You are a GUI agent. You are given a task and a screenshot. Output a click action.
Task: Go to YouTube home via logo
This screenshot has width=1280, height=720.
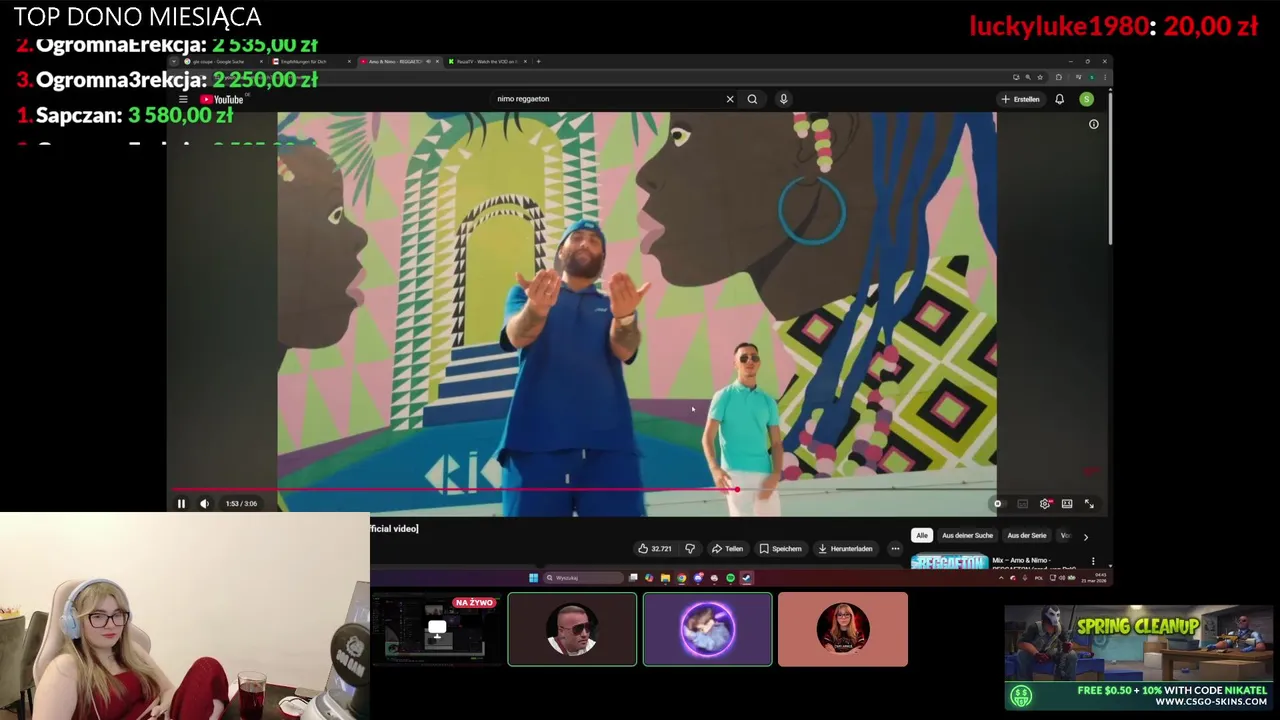tap(222, 99)
